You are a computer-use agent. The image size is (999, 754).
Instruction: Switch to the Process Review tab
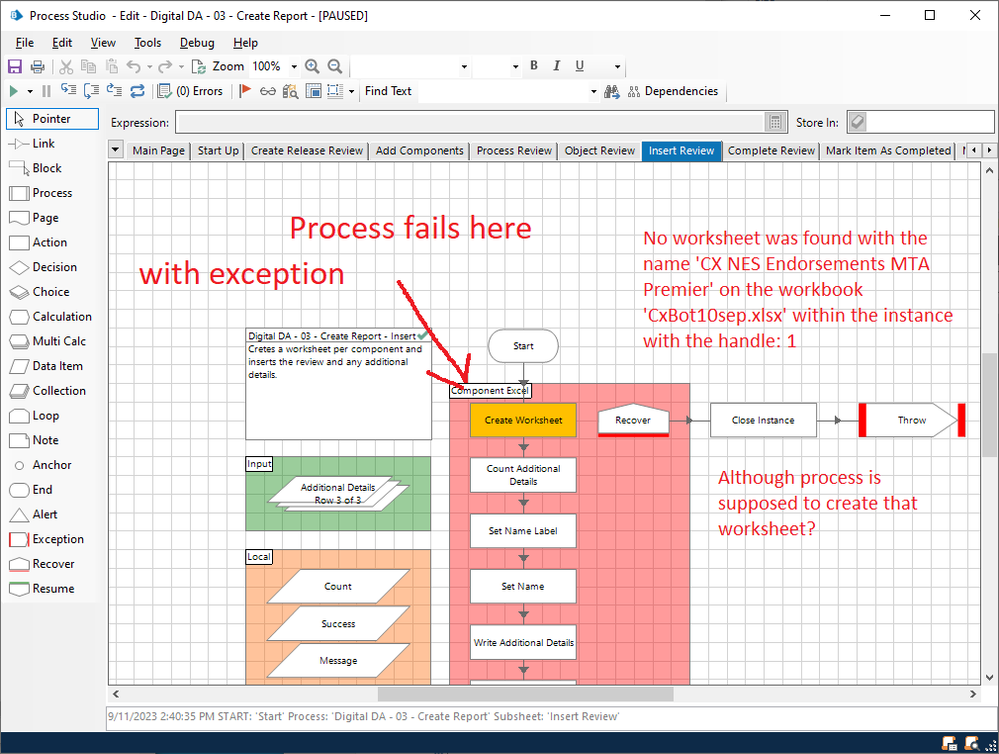[x=514, y=151]
